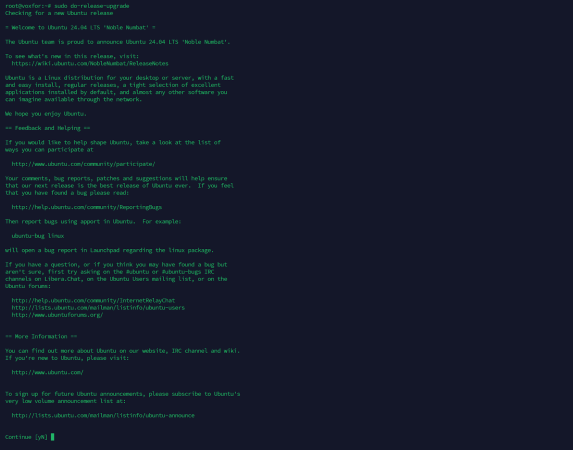The image size is (573, 450).
Task: Click the Continue [yN] prompt cursor
Action: tap(53, 437)
